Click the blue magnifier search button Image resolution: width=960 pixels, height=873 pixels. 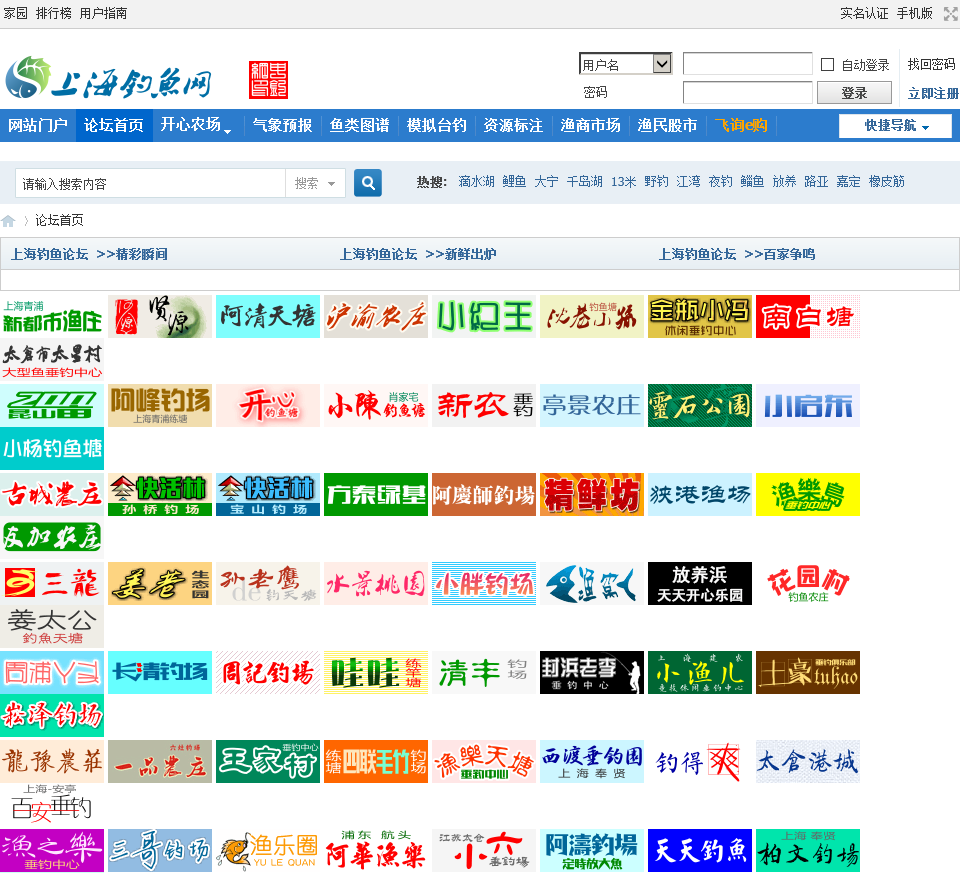[368, 183]
